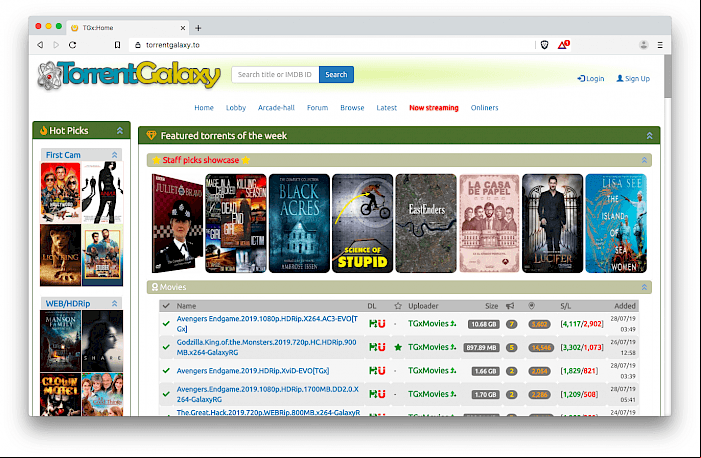This screenshot has height=458, width=701.
Task: Open the Brave shield icon
Action: coord(544,45)
